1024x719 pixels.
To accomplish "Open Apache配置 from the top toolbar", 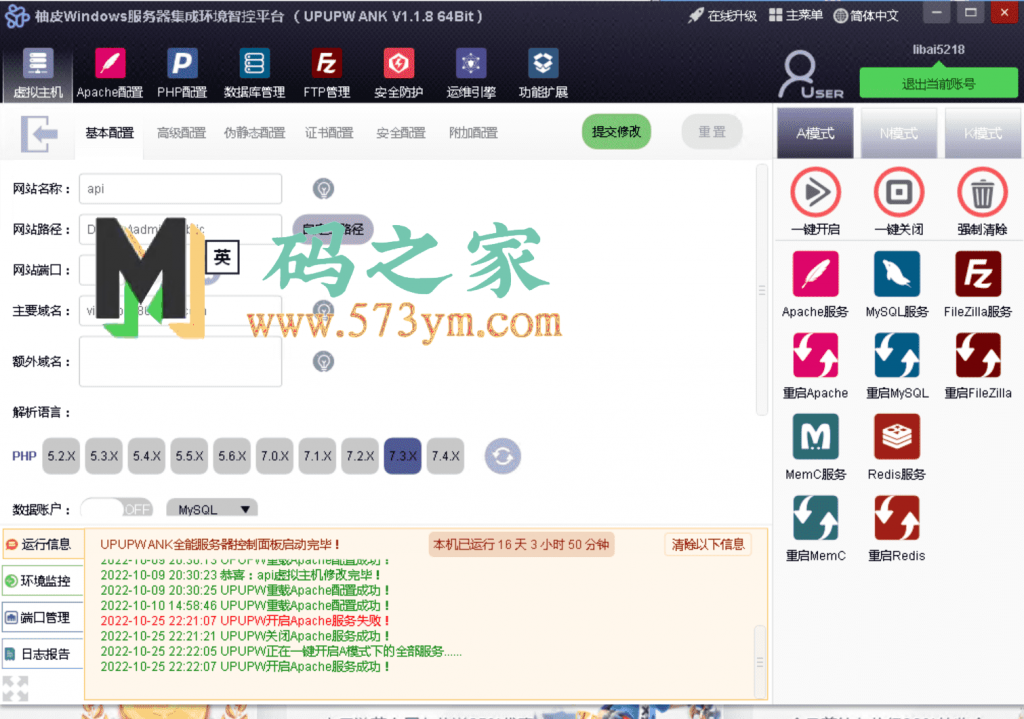I will point(110,72).
